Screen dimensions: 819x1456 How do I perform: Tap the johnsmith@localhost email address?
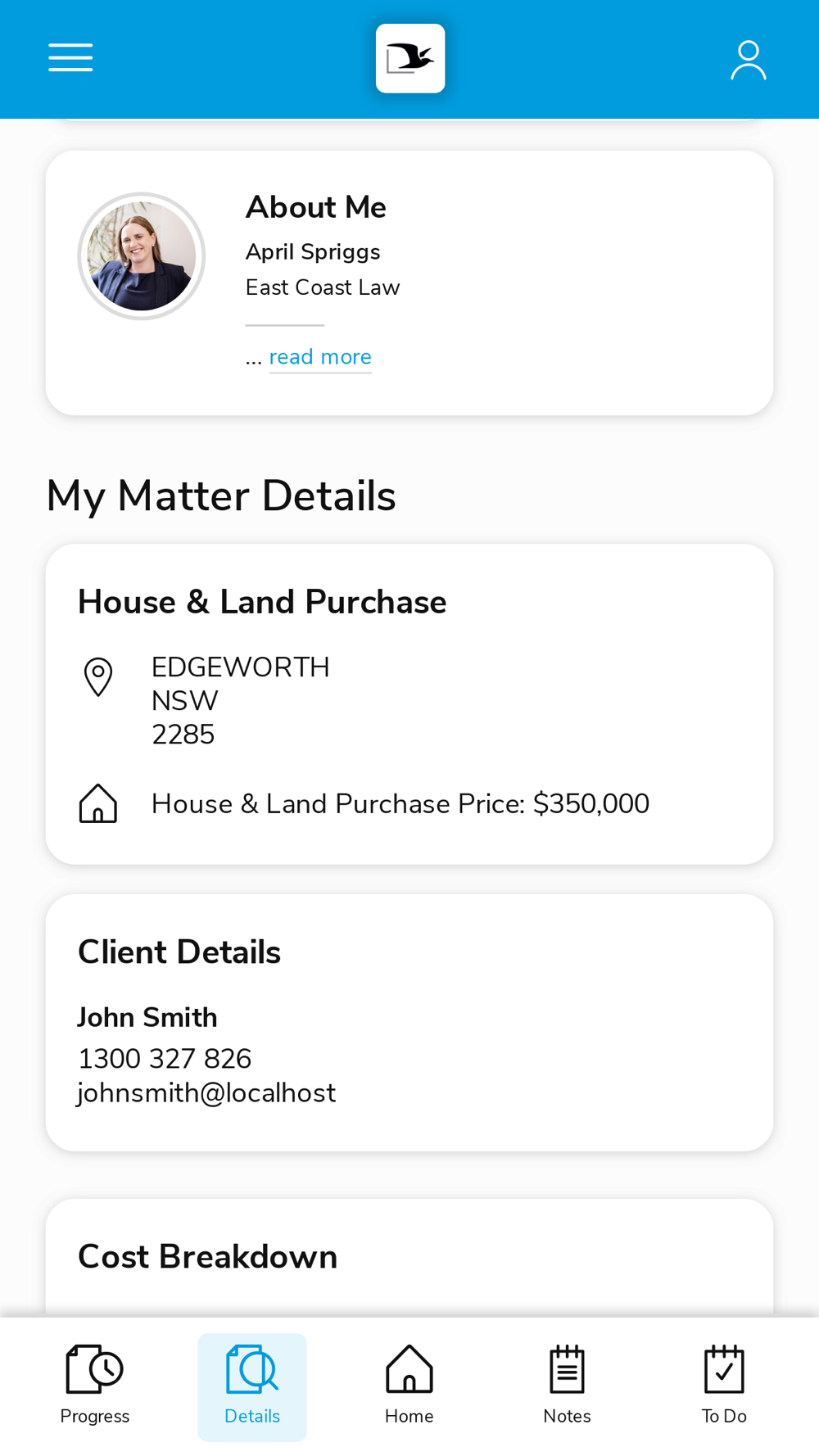[x=206, y=1093]
